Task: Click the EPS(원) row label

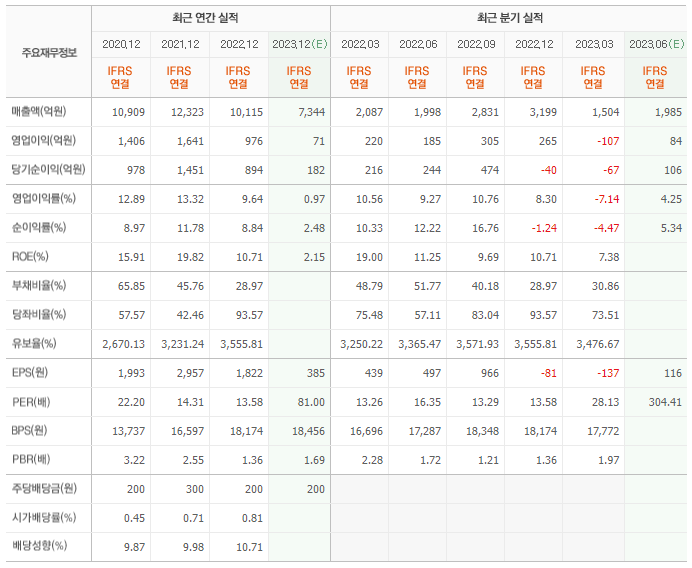Action: tap(30, 372)
